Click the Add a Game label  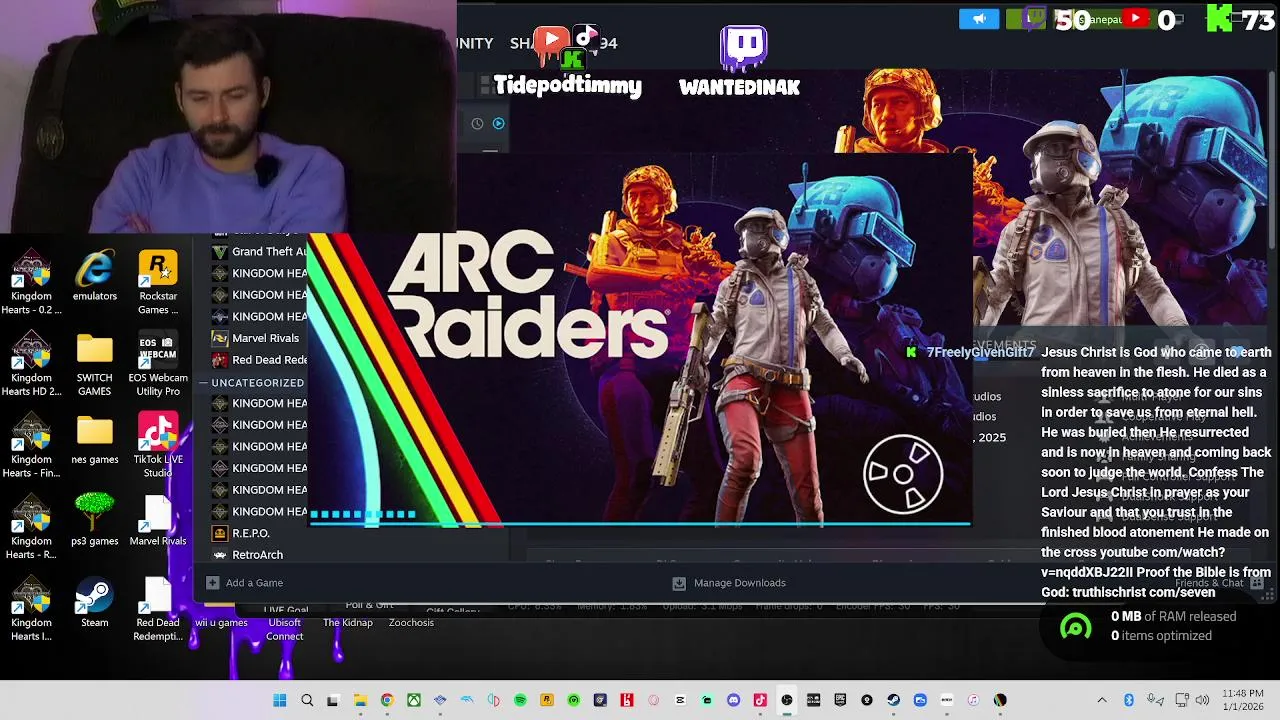click(x=254, y=583)
